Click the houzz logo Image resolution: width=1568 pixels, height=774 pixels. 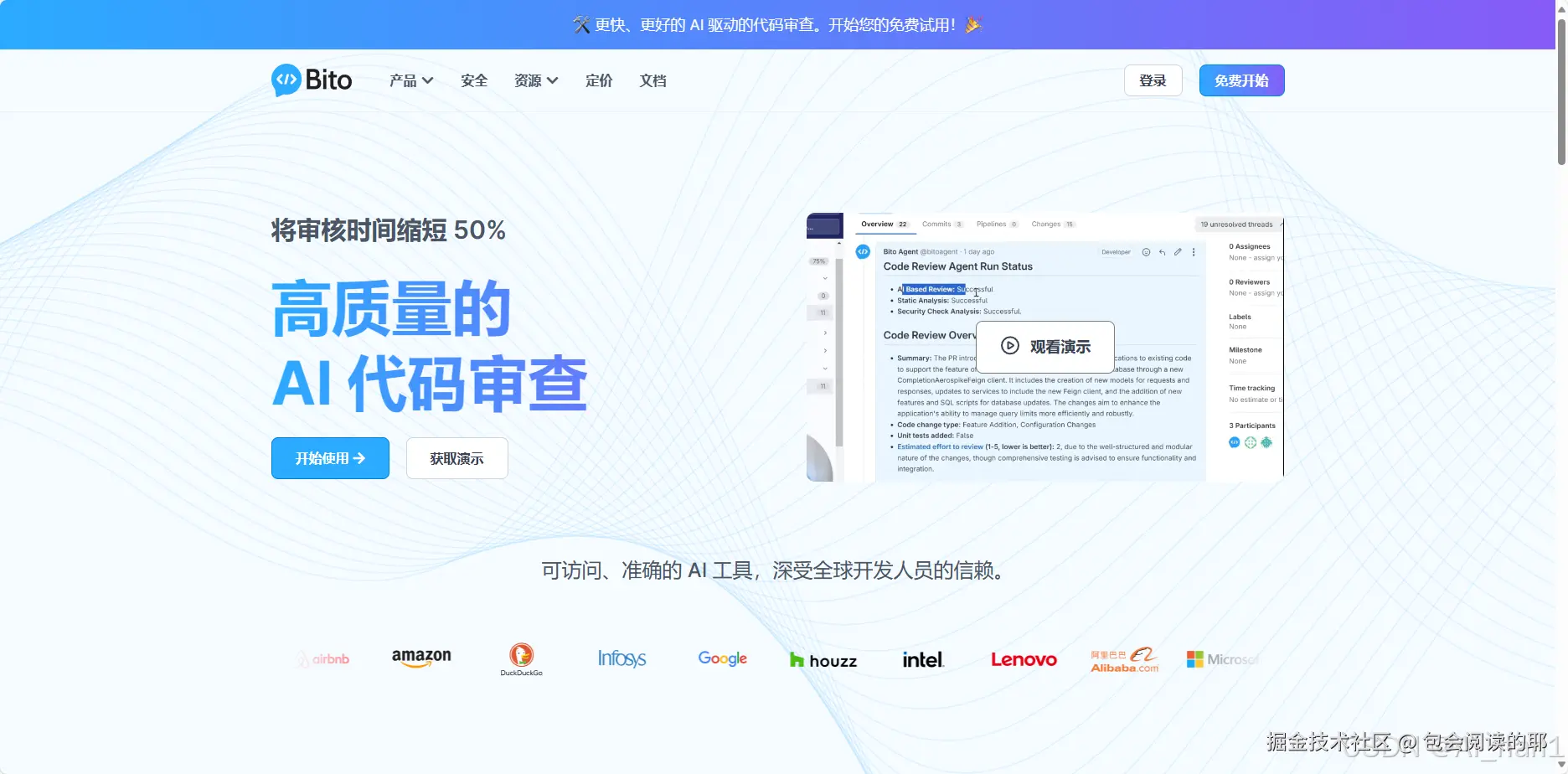coord(823,661)
